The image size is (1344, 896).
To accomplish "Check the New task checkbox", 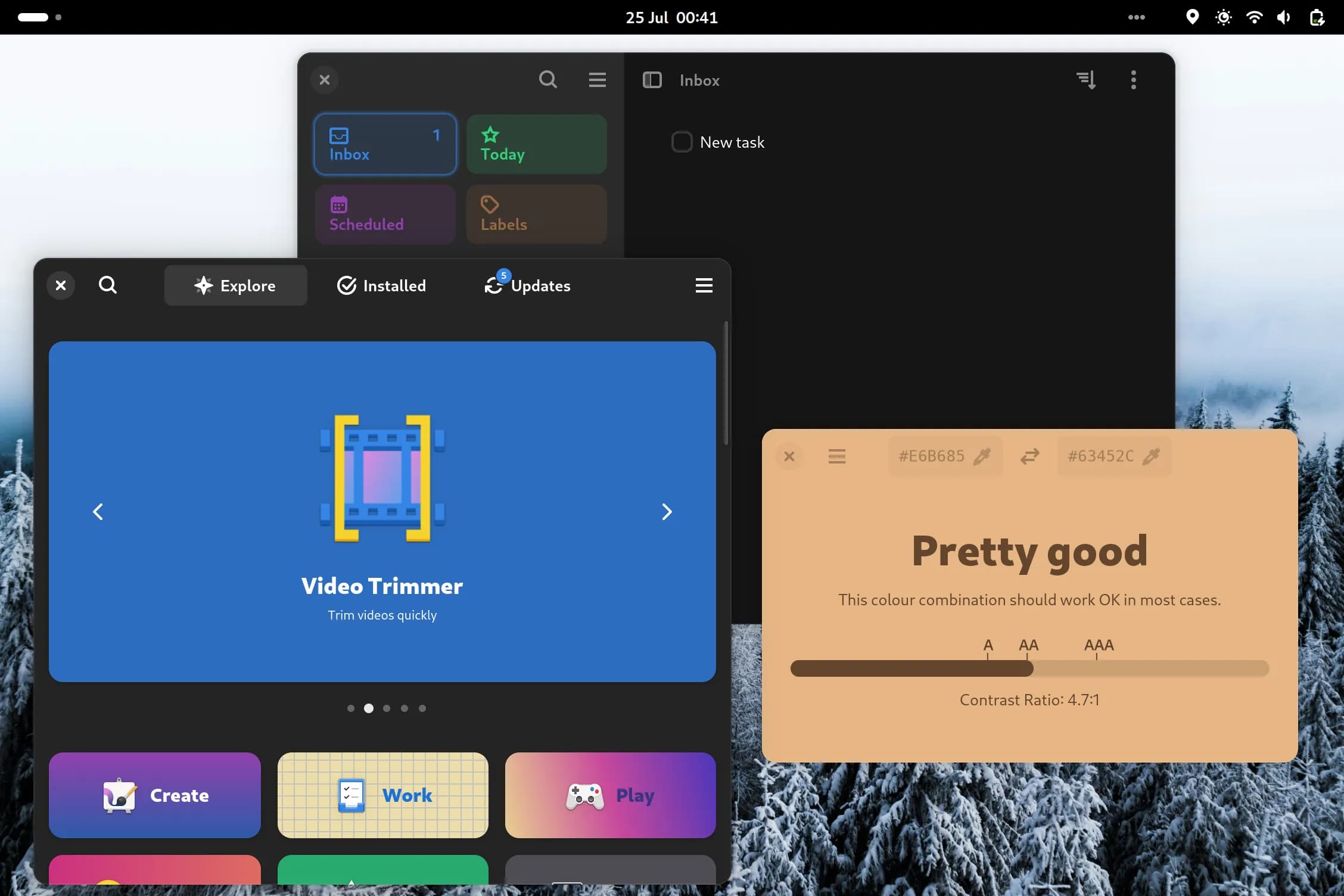I will (x=682, y=142).
